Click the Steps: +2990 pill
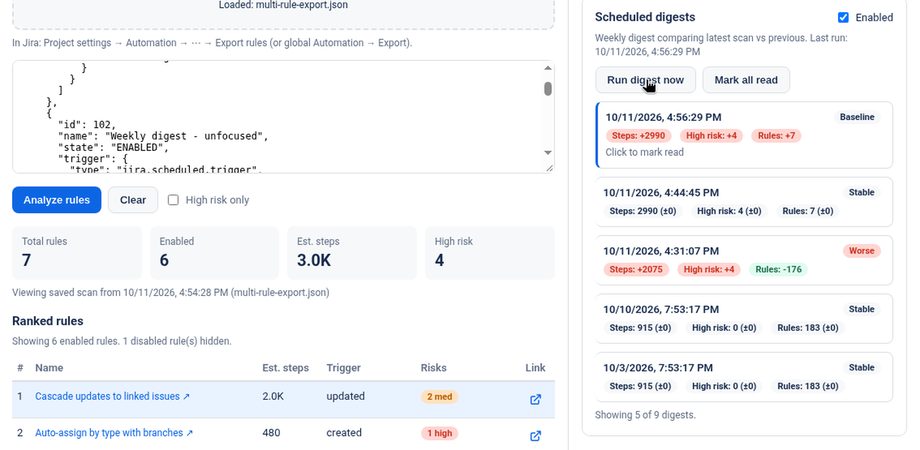Viewport: 920px width, 450px height. point(638,136)
